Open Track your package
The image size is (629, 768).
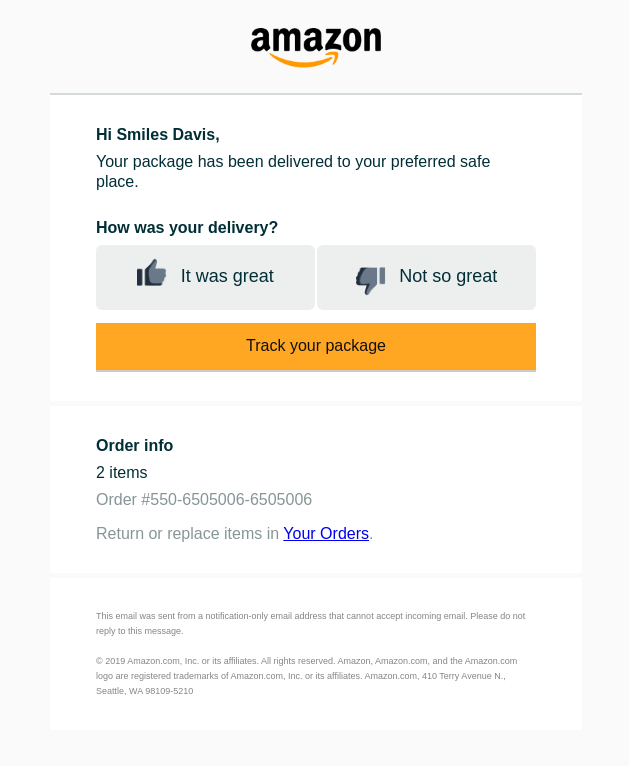[315, 346]
